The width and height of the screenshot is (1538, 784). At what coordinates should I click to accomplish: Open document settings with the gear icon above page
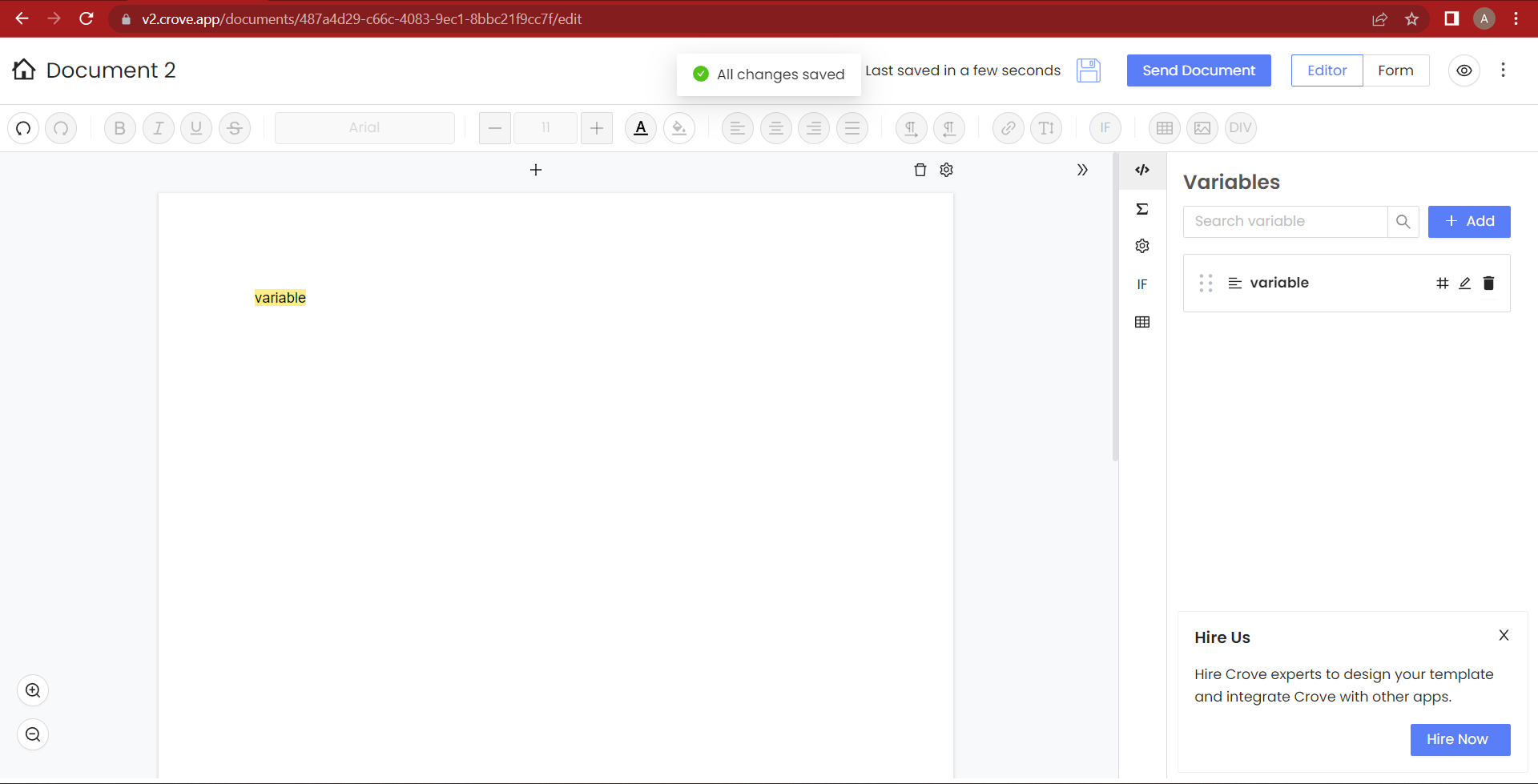(947, 170)
